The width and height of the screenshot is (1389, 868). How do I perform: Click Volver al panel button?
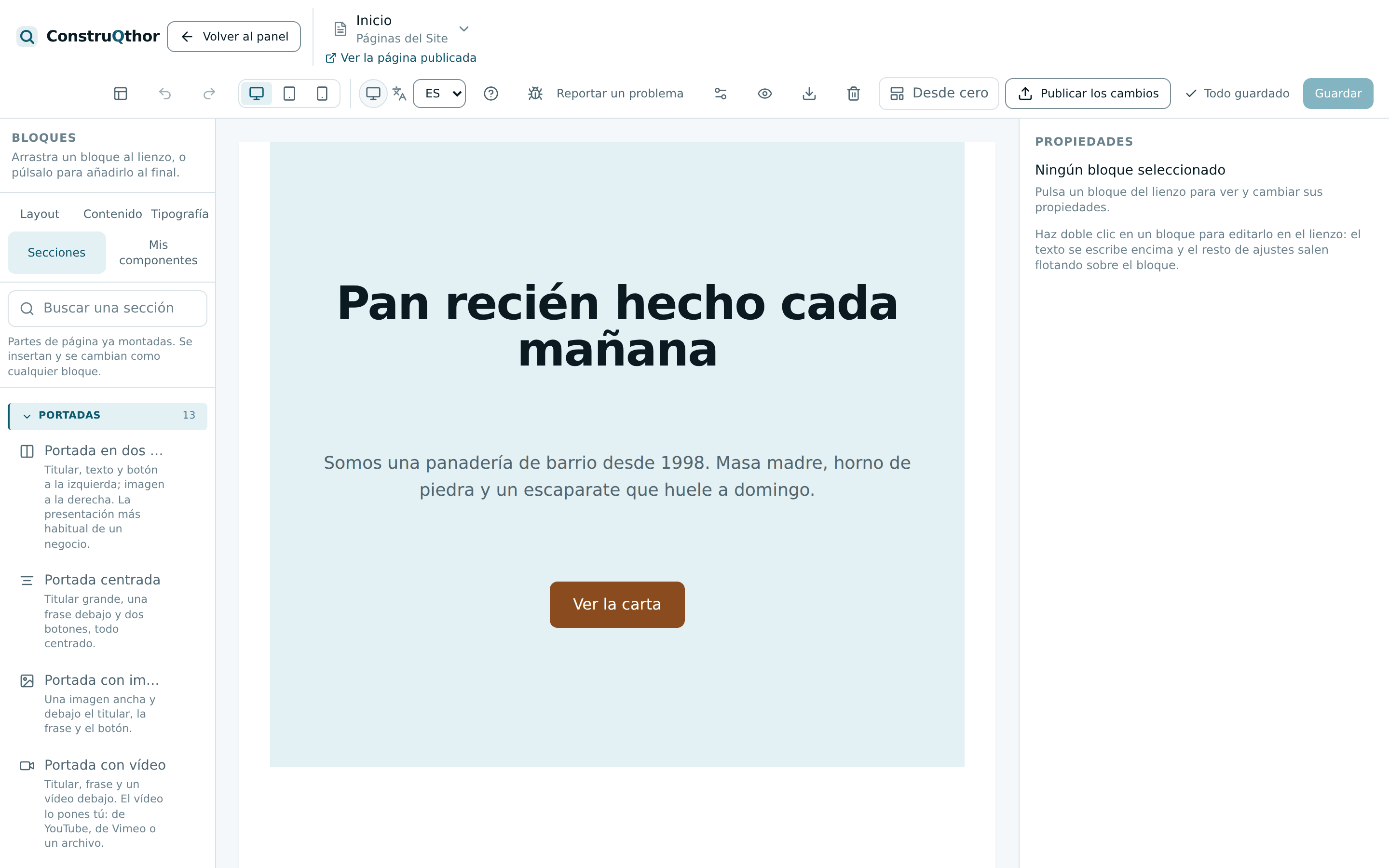(233, 37)
